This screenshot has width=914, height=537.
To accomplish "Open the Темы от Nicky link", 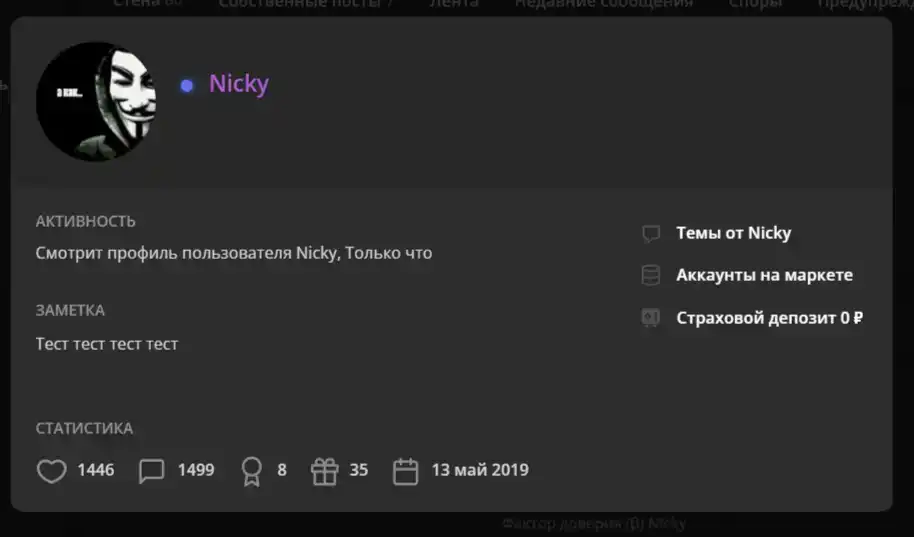I will pyautogui.click(x=733, y=233).
